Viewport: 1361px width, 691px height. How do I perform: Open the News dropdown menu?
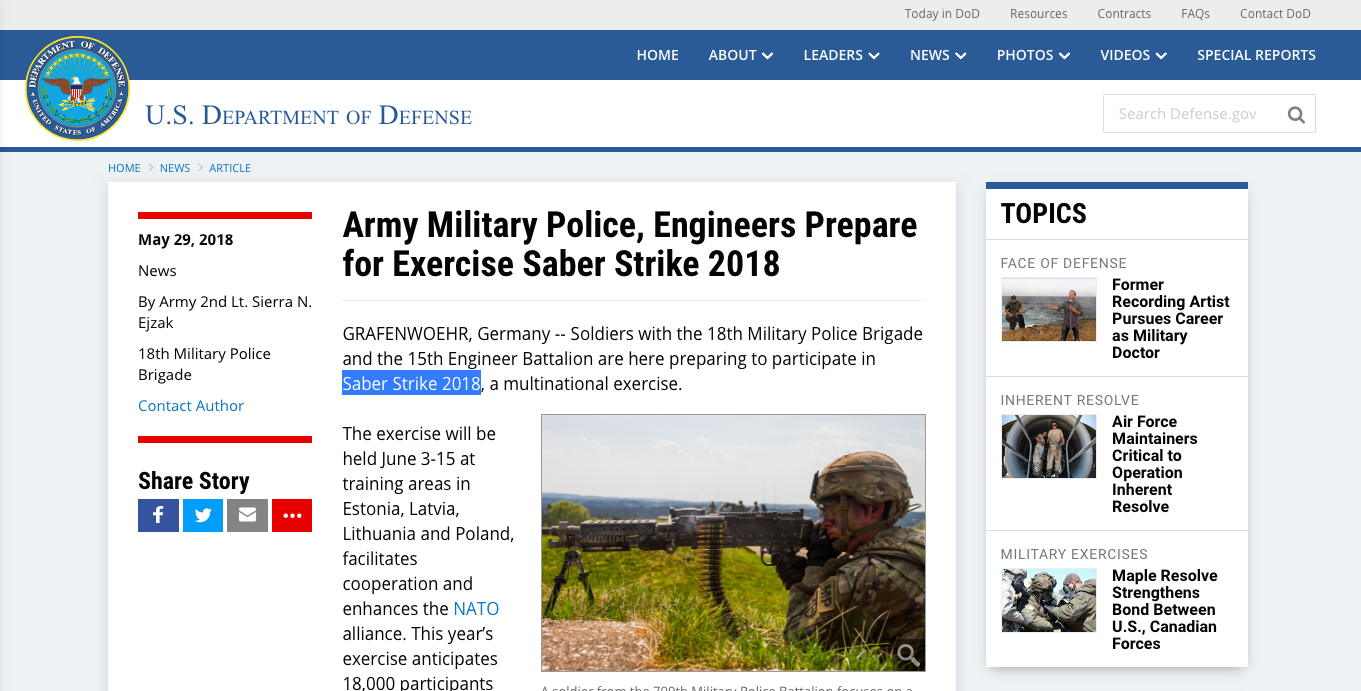937,55
